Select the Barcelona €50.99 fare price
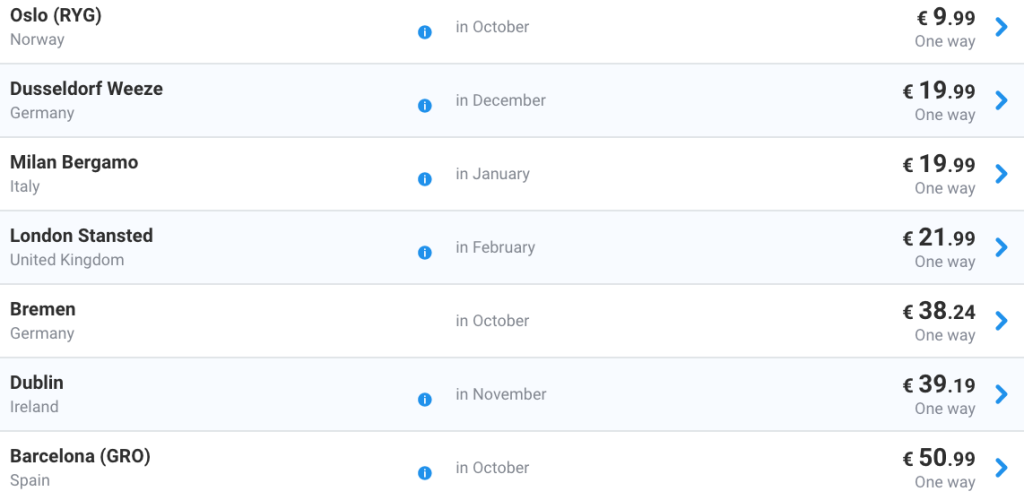This screenshot has height=500, width=1024. 939,458
